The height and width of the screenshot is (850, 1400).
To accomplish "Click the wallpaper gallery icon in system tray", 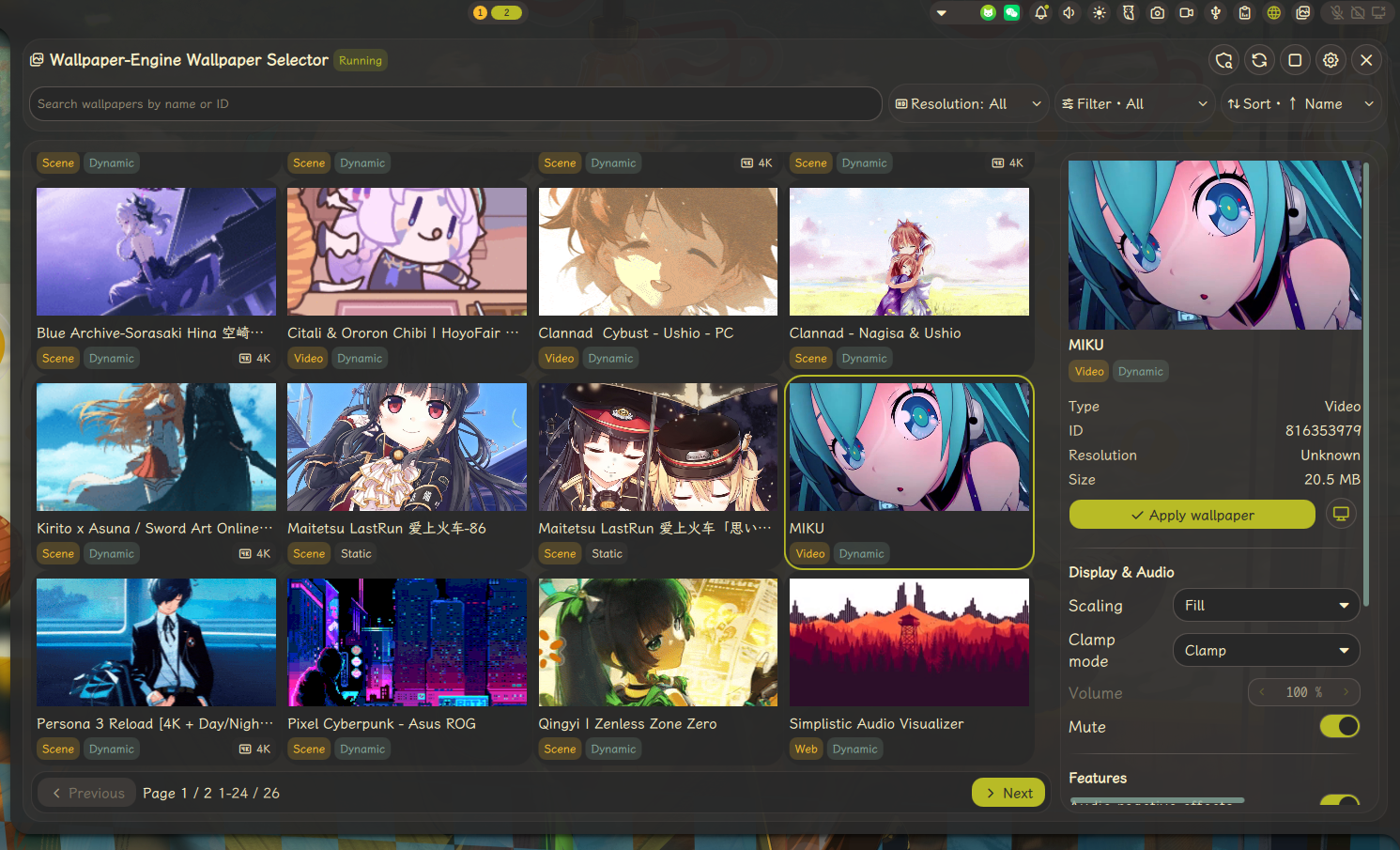I will coord(1302,13).
